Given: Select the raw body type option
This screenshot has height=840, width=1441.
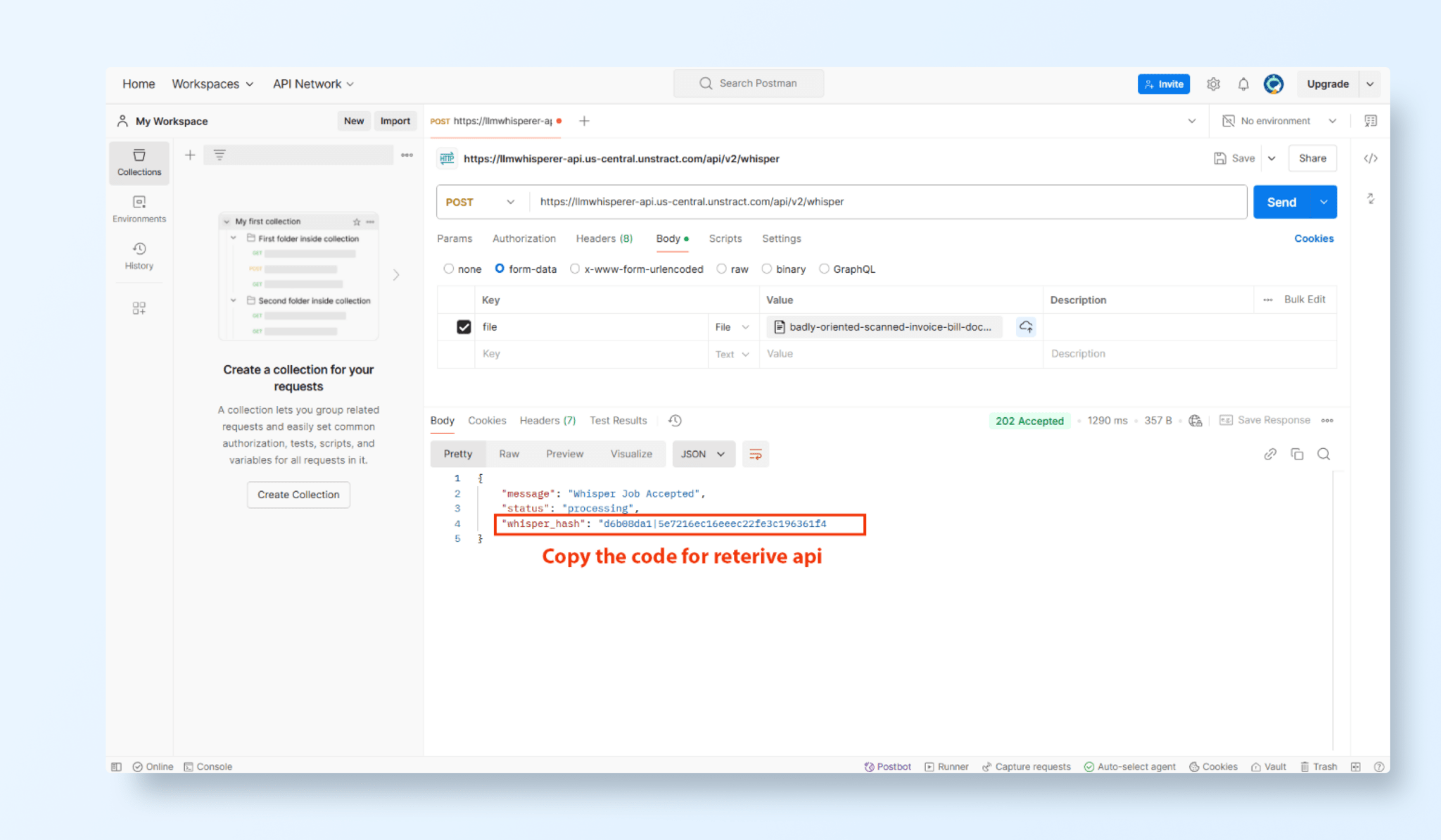Looking at the screenshot, I should point(722,269).
